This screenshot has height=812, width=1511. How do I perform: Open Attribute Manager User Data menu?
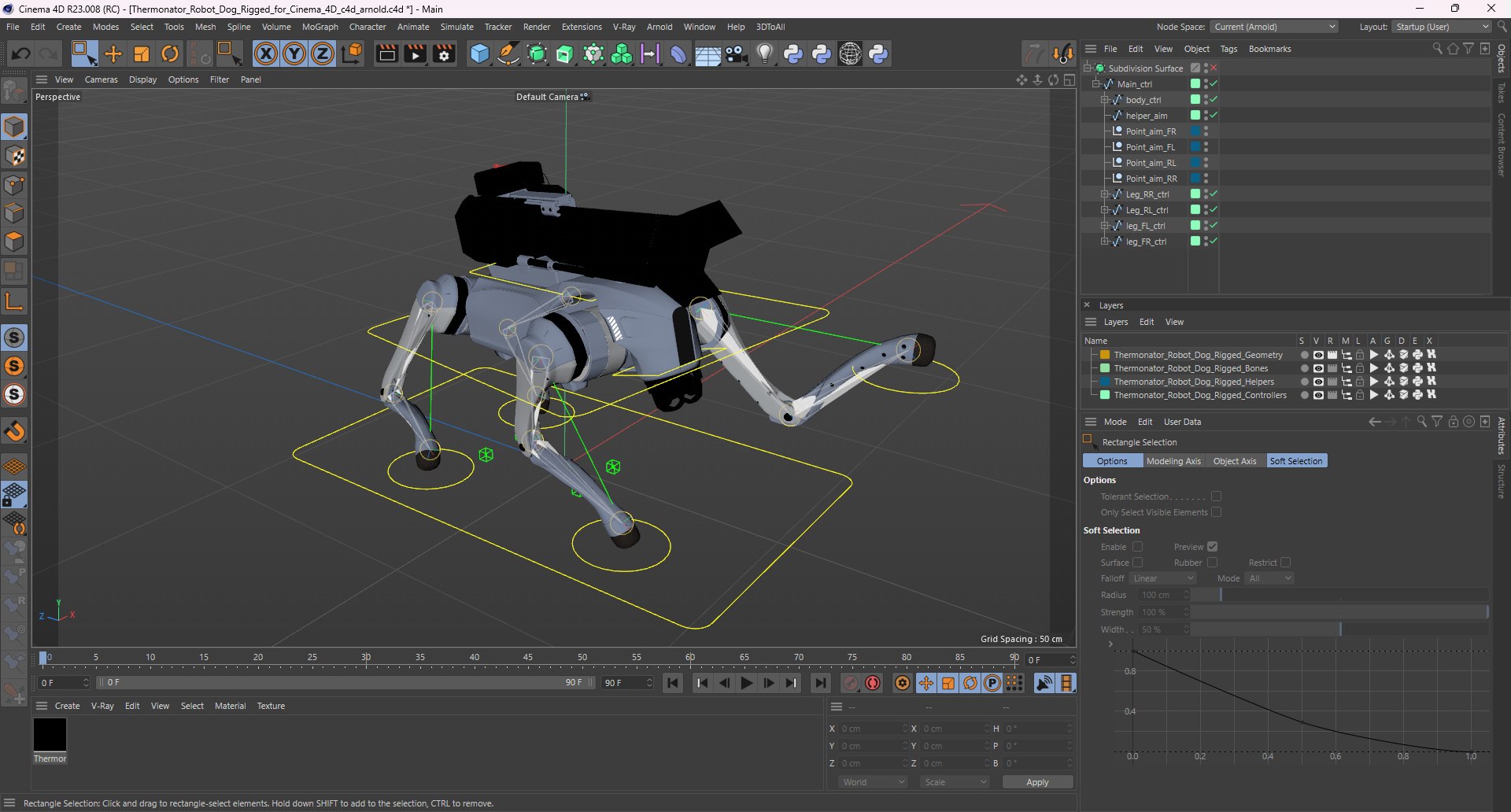pyautogui.click(x=1182, y=422)
